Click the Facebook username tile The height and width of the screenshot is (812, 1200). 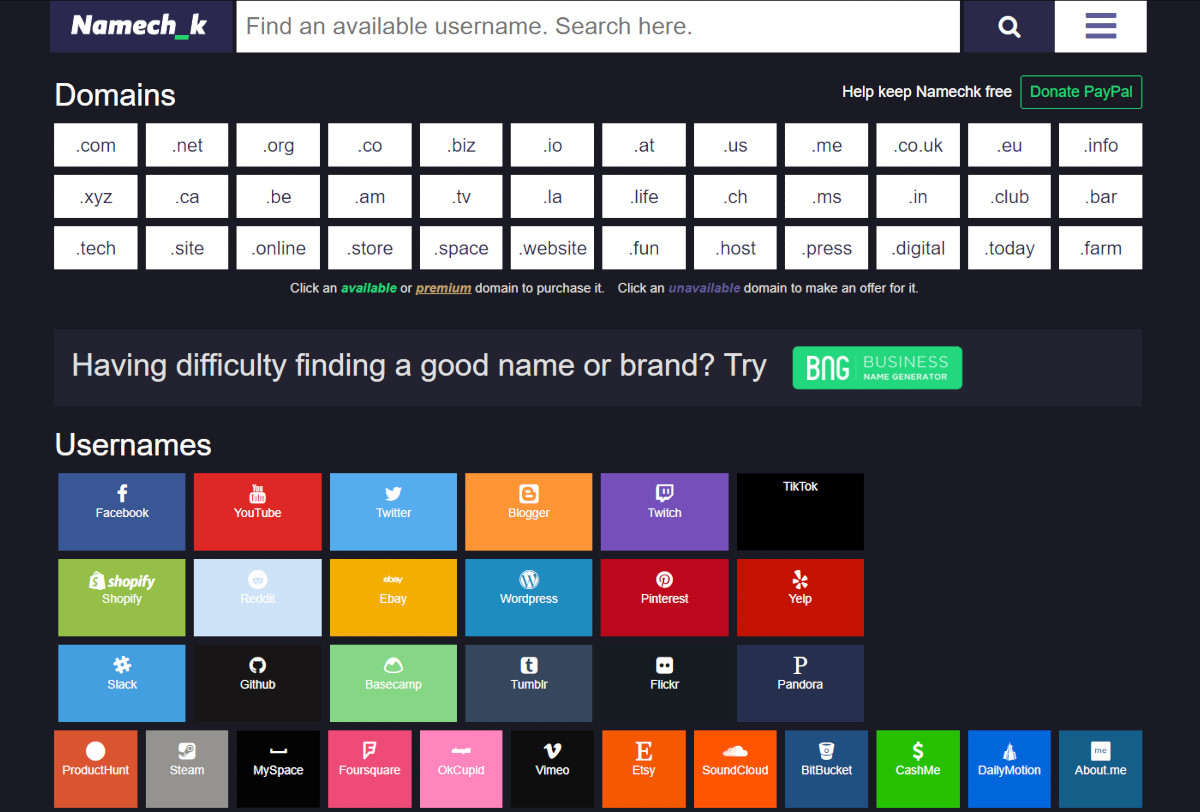[122, 512]
